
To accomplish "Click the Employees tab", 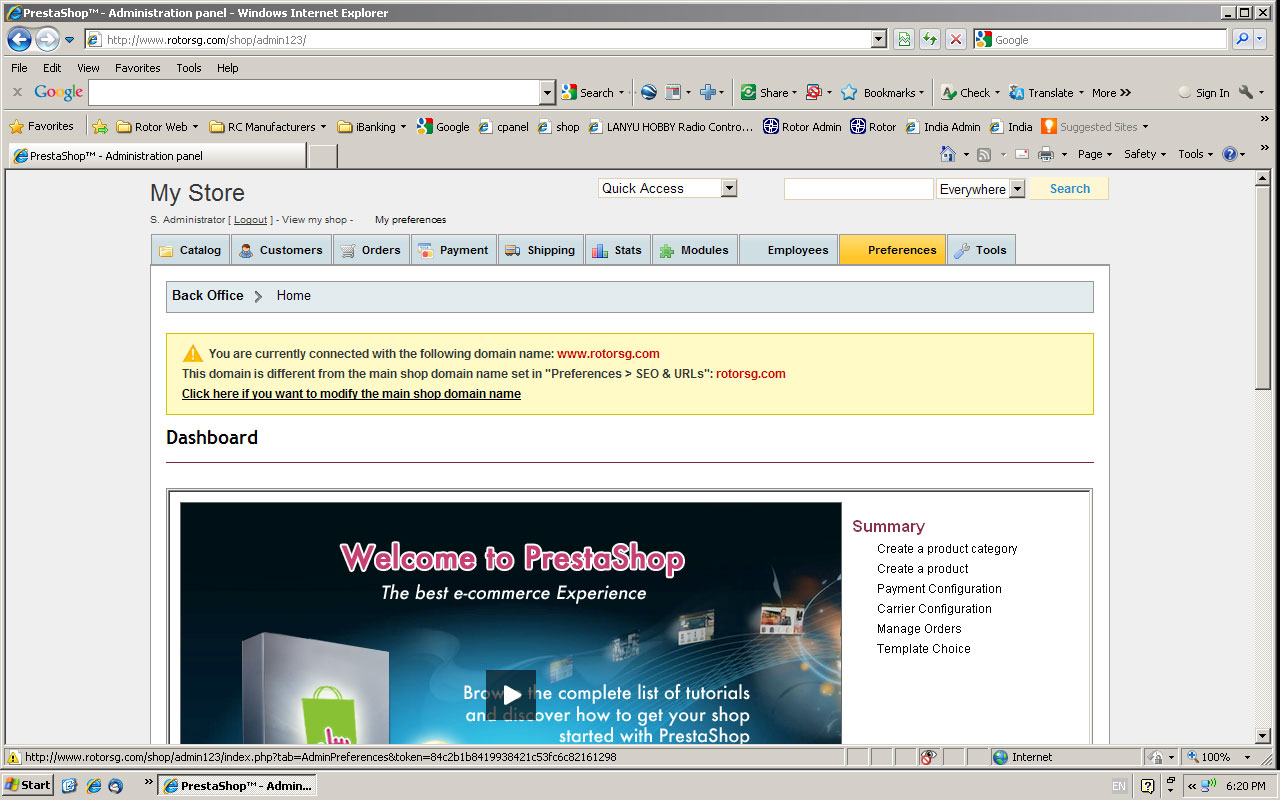I will pyautogui.click(x=788, y=250).
